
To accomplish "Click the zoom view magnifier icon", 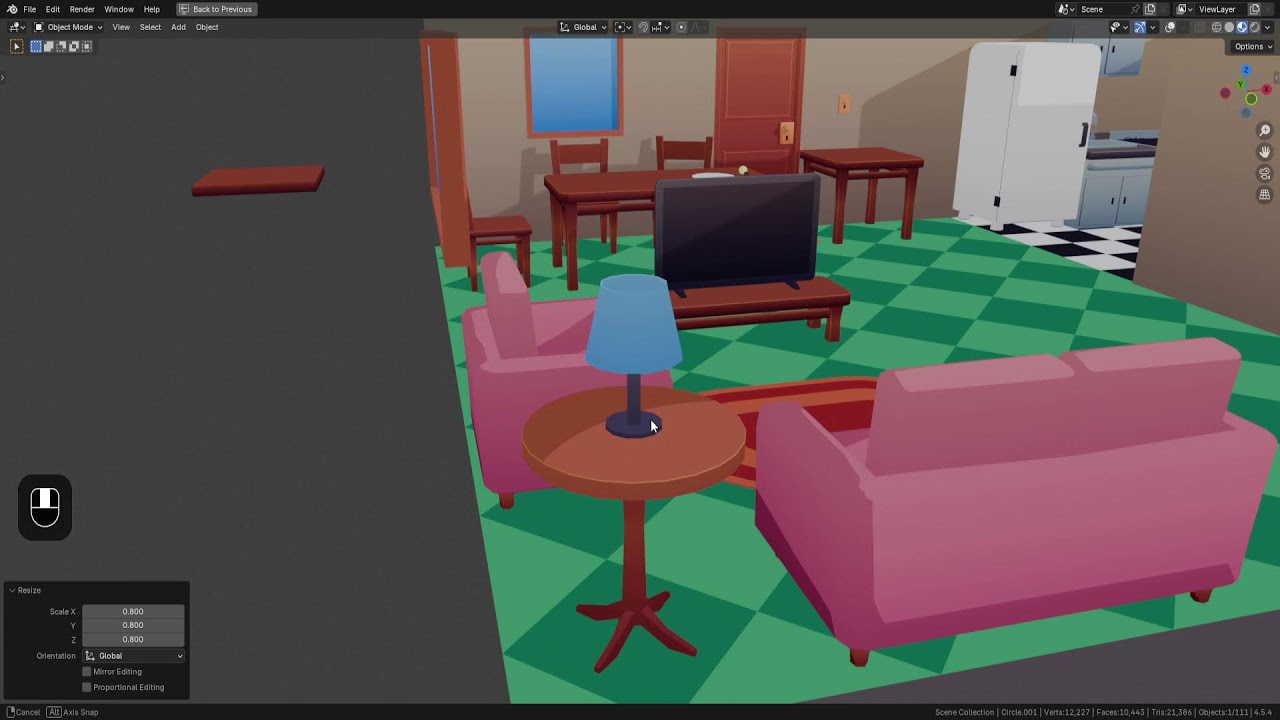I will (1265, 131).
